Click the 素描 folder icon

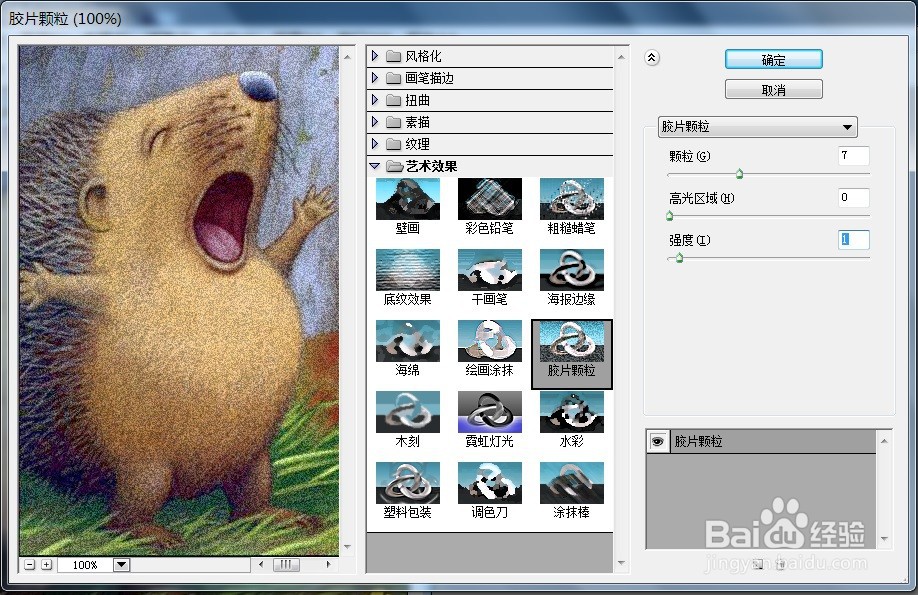click(393, 122)
